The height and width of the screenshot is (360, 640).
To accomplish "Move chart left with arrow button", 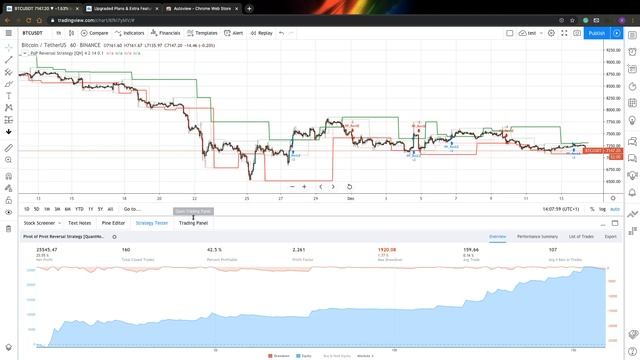I will 321,187.
